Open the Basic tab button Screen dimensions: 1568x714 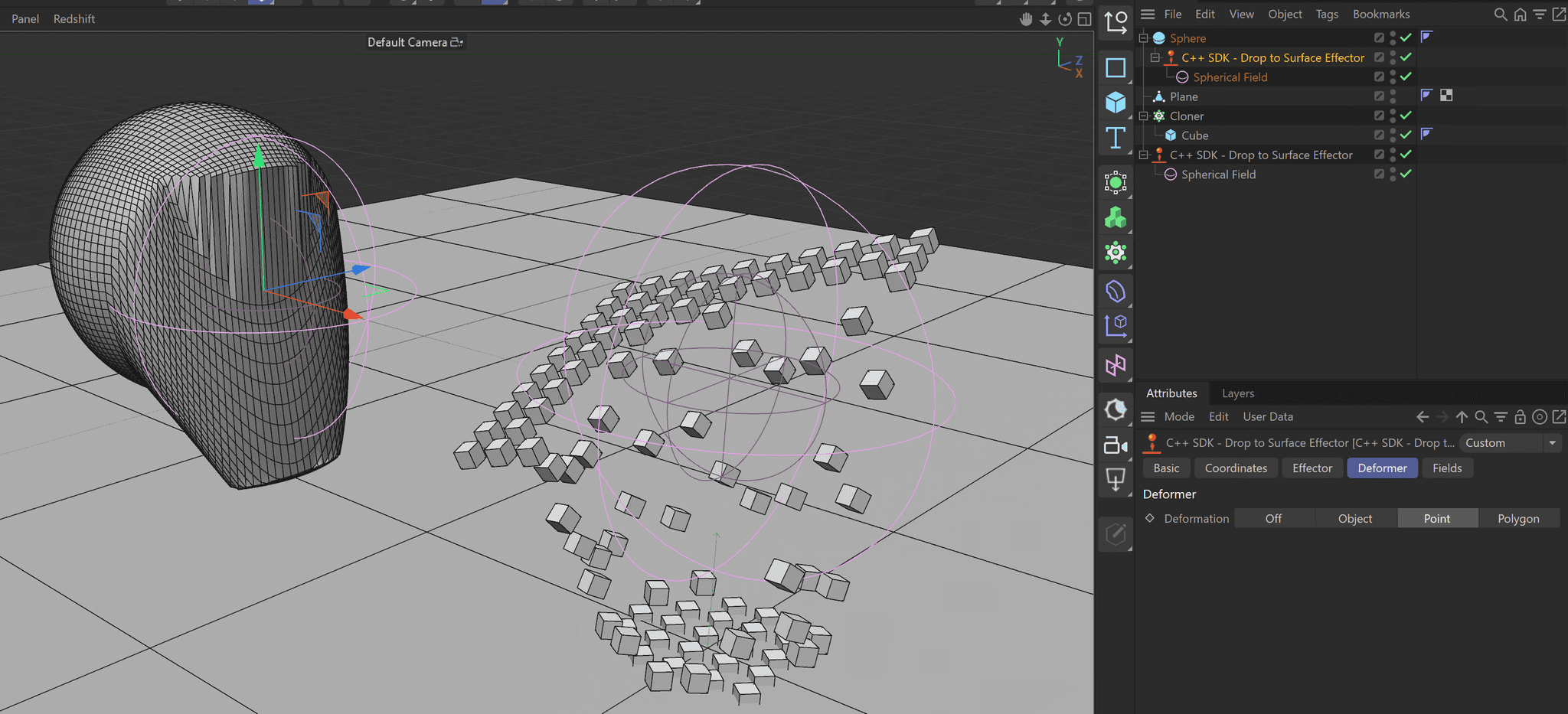[1167, 468]
